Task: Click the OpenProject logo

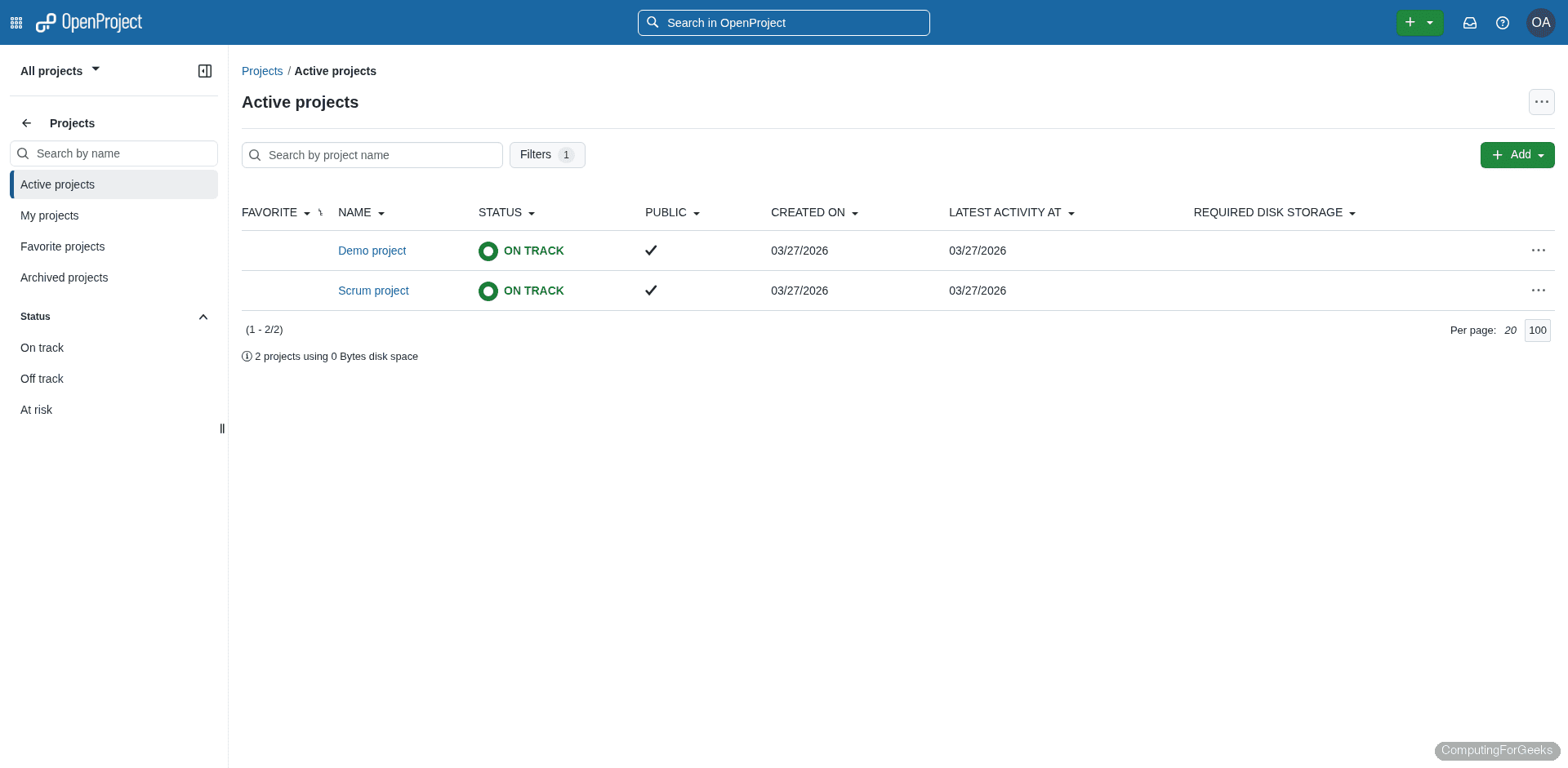Action: [x=88, y=22]
